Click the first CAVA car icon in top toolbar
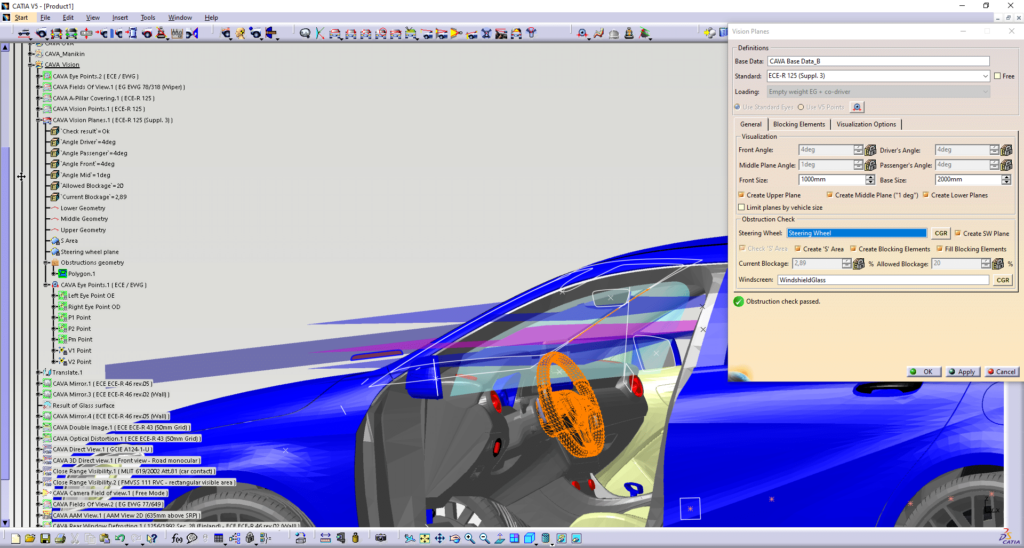This screenshot has width=1024, height=548. click(x=23, y=33)
